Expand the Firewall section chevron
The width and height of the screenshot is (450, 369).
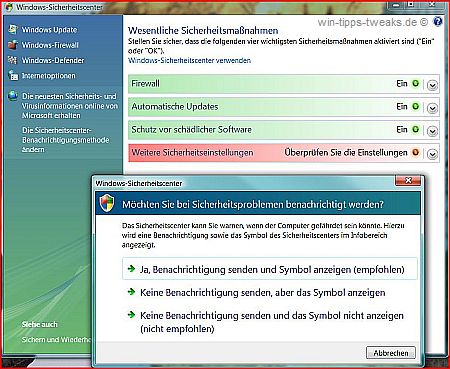click(x=432, y=85)
